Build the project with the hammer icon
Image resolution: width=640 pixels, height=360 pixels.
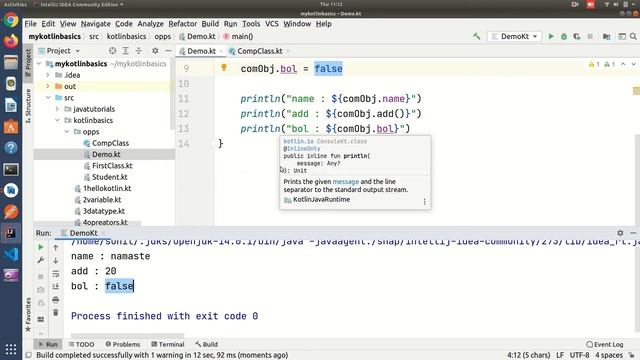476,36
